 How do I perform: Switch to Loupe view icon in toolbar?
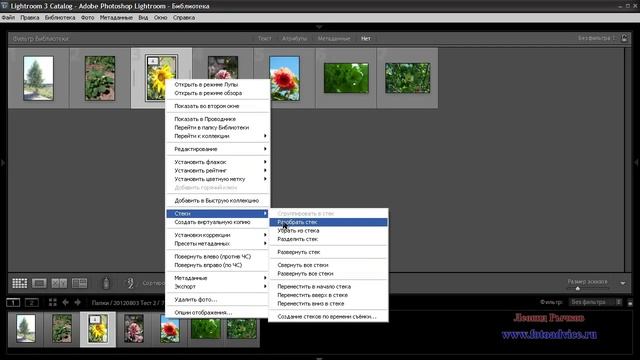pyautogui.click(x=39, y=283)
